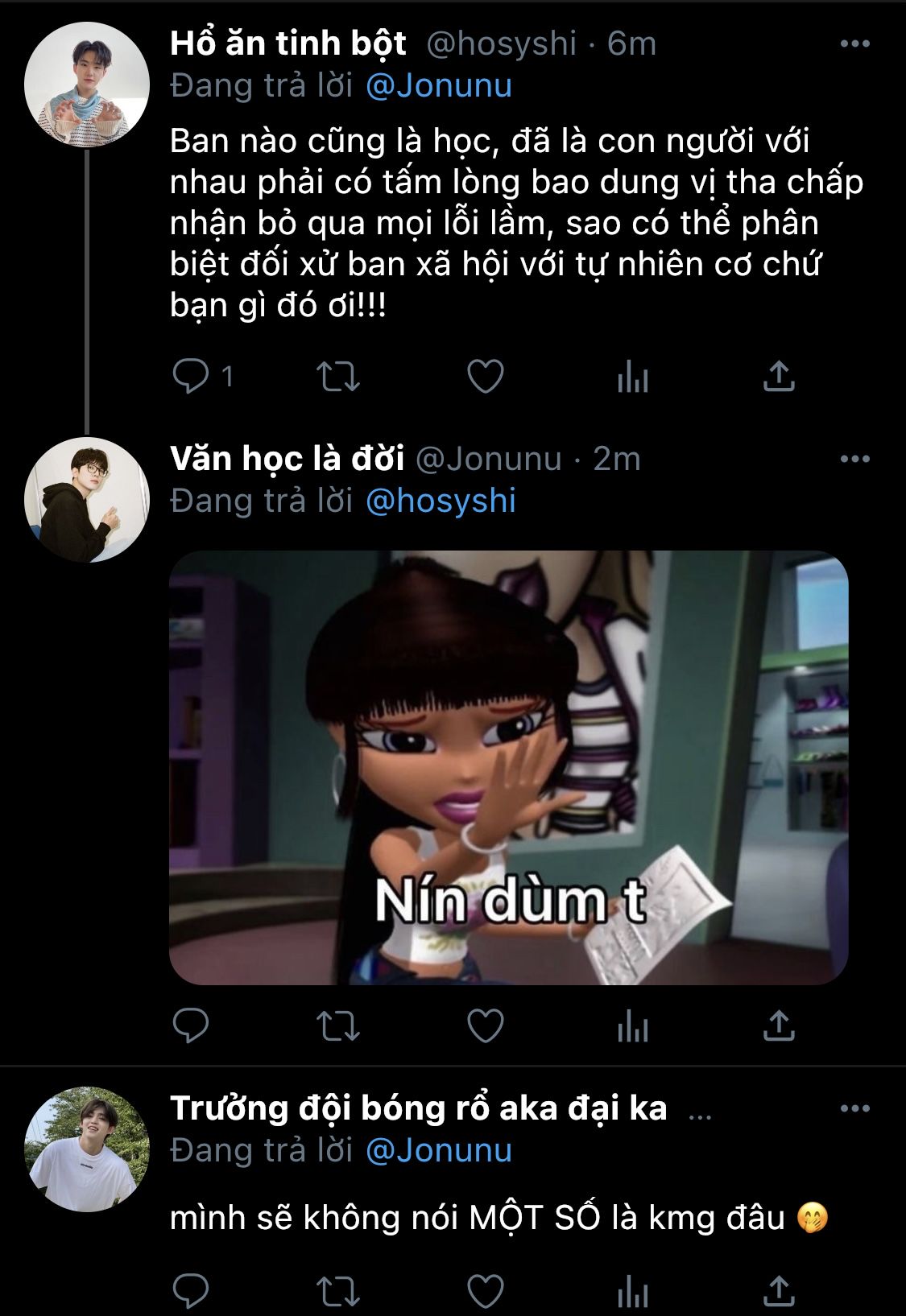Viewport: 906px width, 1316px height.
Task: Open the Nín dùm t meme image
Action: 508,767
